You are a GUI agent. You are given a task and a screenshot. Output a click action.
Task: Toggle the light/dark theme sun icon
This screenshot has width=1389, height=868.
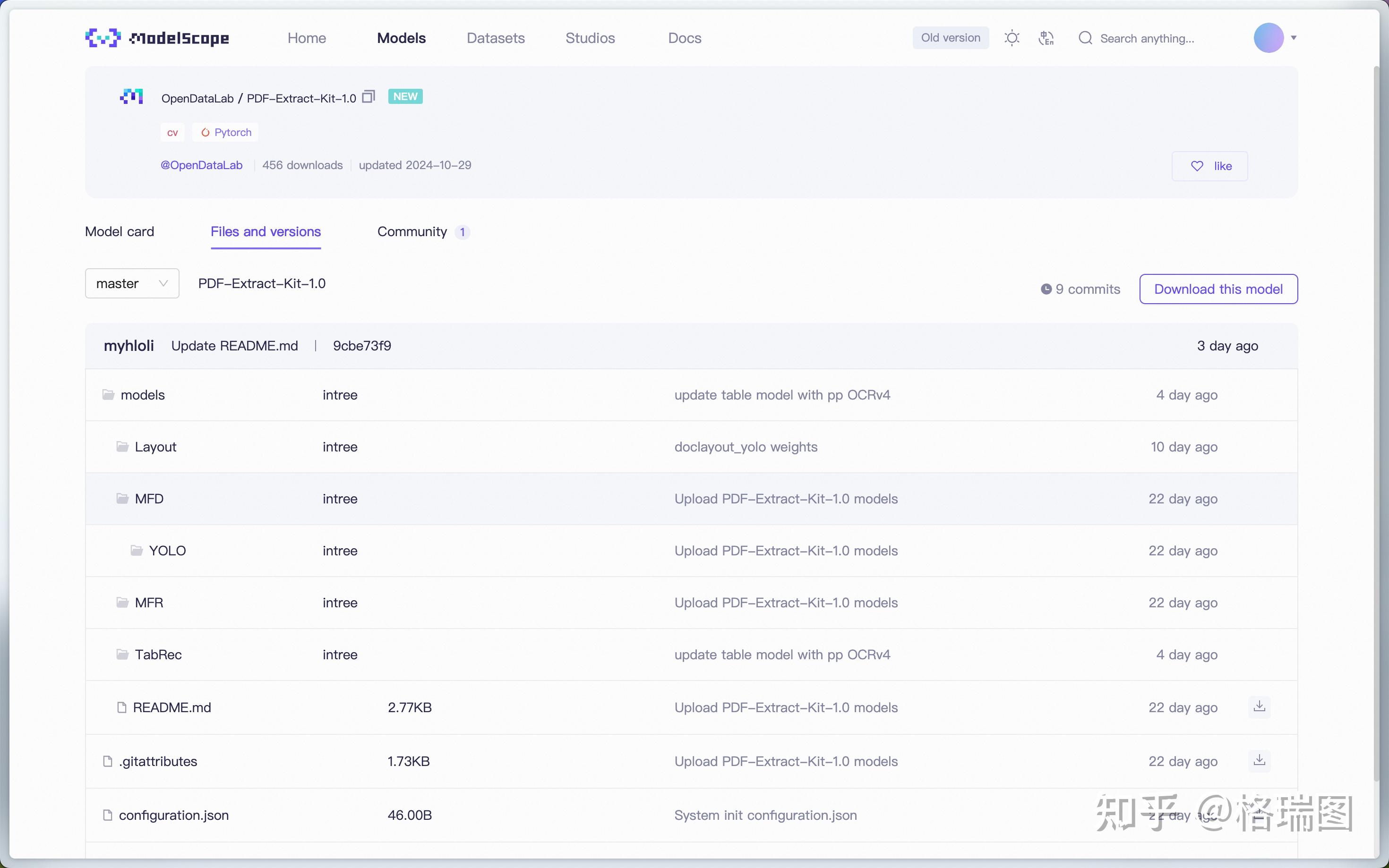tap(1012, 38)
